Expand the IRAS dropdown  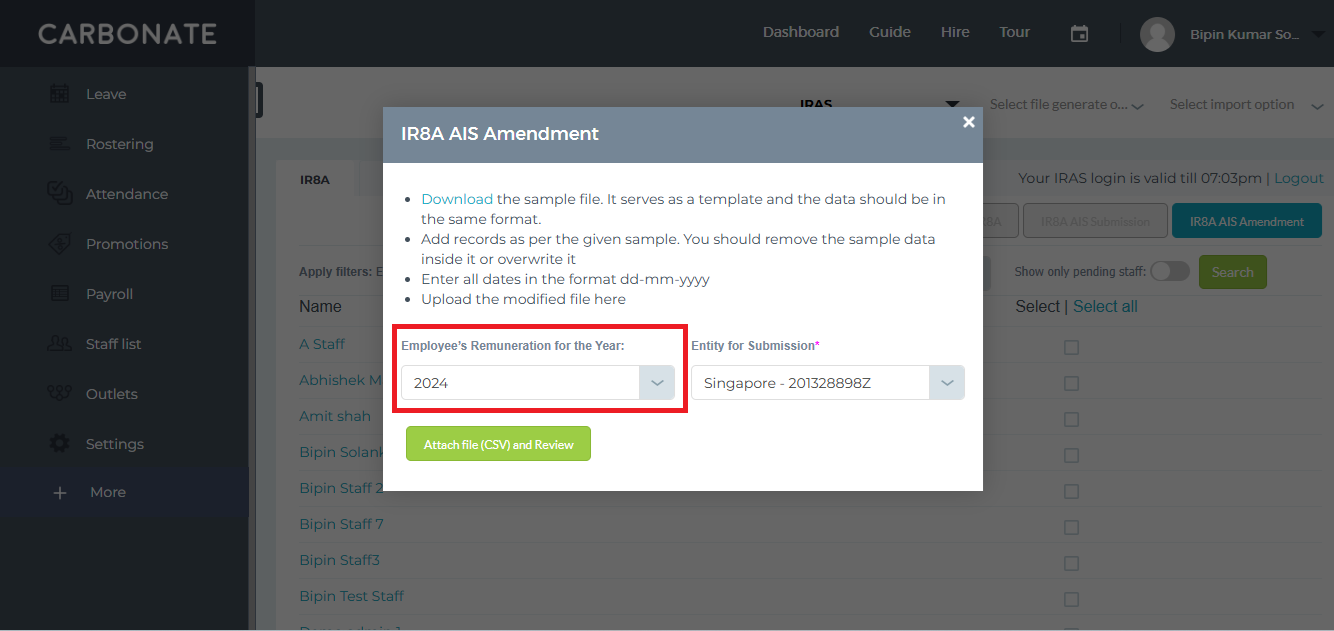point(880,103)
